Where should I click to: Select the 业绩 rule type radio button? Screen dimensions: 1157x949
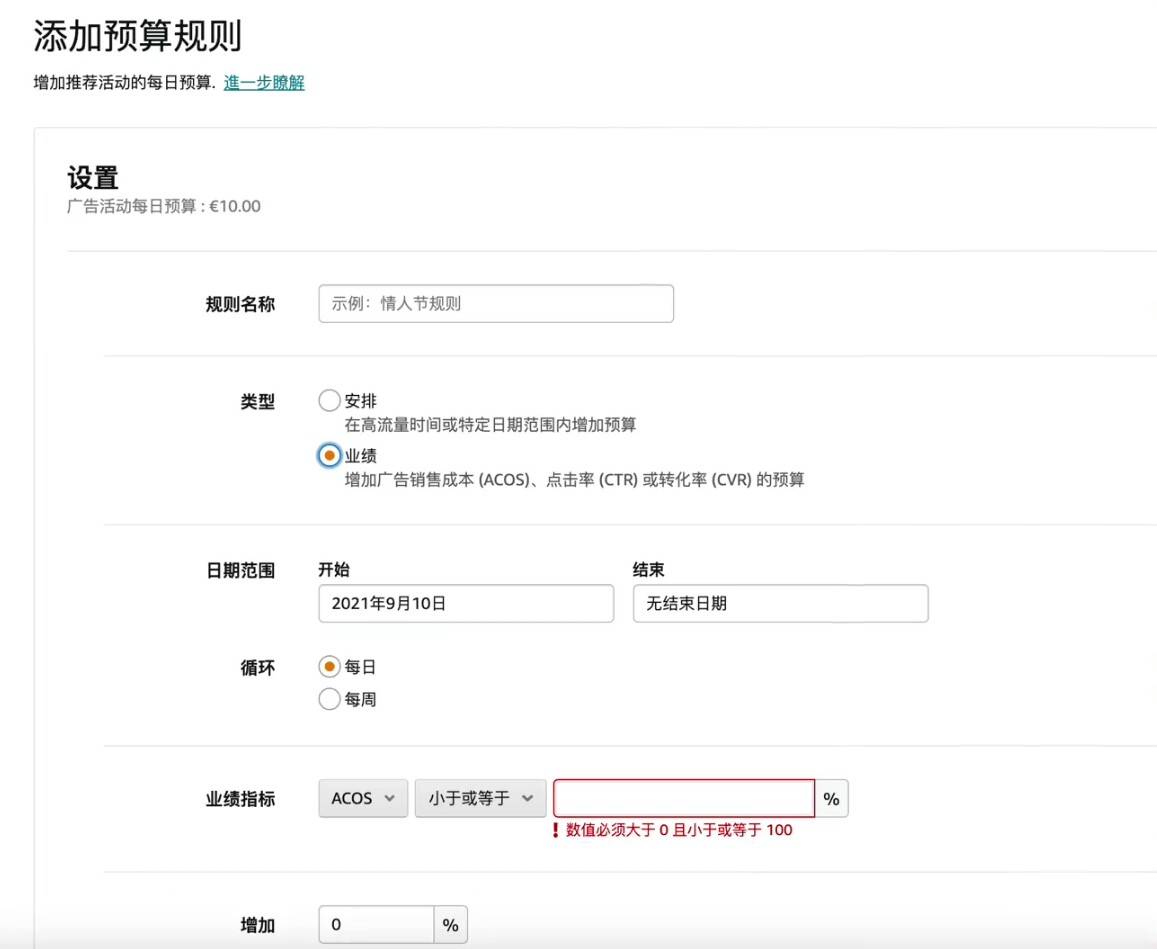(x=329, y=454)
